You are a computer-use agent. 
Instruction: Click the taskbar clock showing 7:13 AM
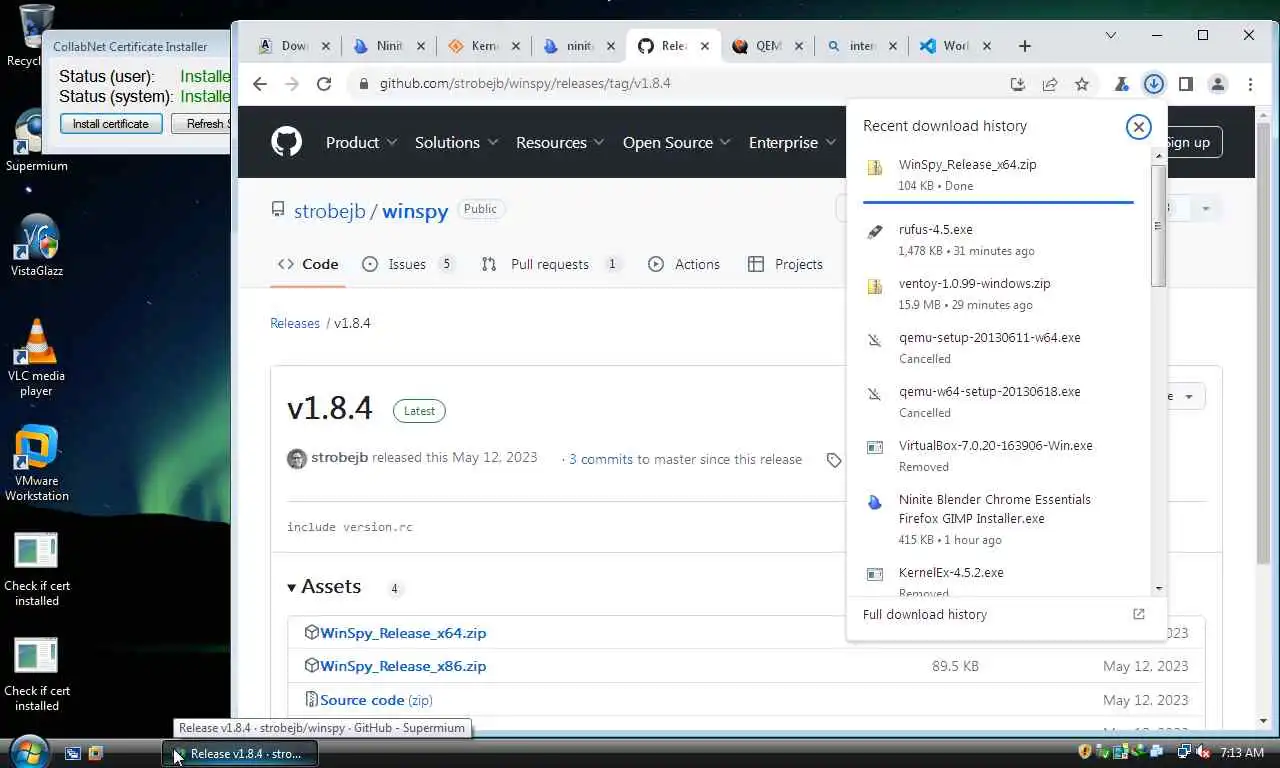click(x=1242, y=752)
